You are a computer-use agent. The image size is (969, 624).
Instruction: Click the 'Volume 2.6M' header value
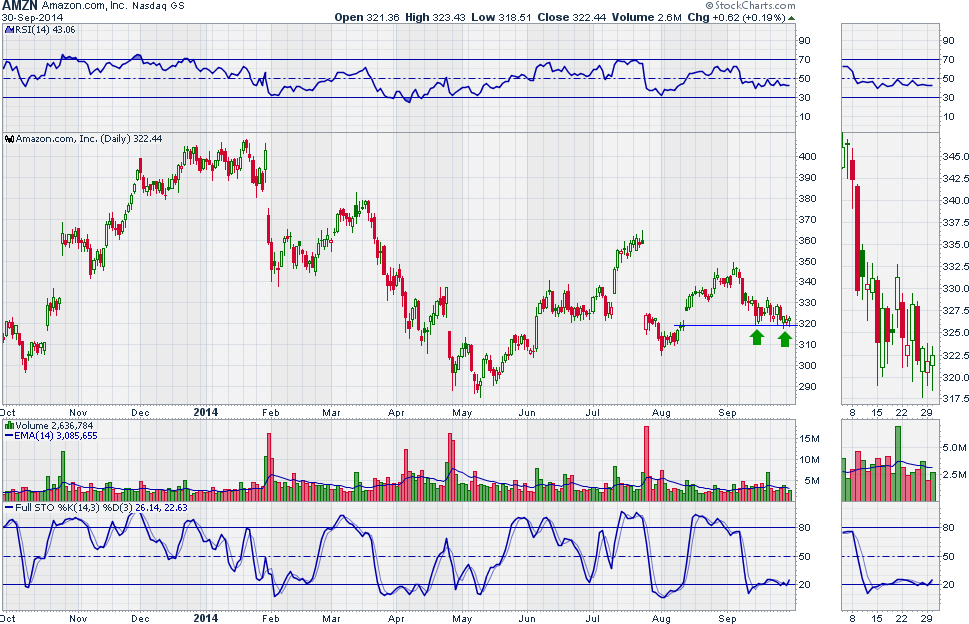click(x=646, y=17)
